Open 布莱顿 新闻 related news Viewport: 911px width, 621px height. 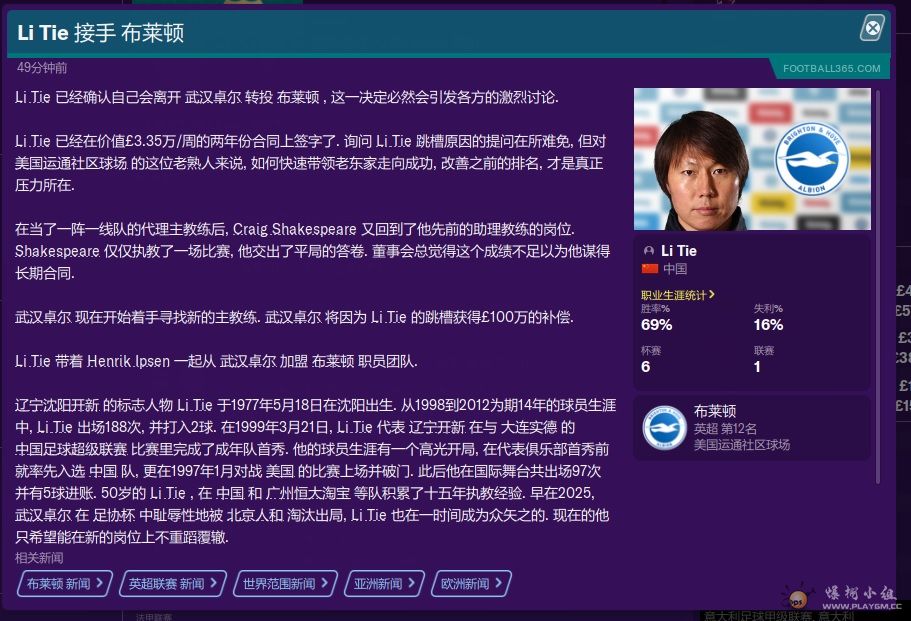point(65,583)
